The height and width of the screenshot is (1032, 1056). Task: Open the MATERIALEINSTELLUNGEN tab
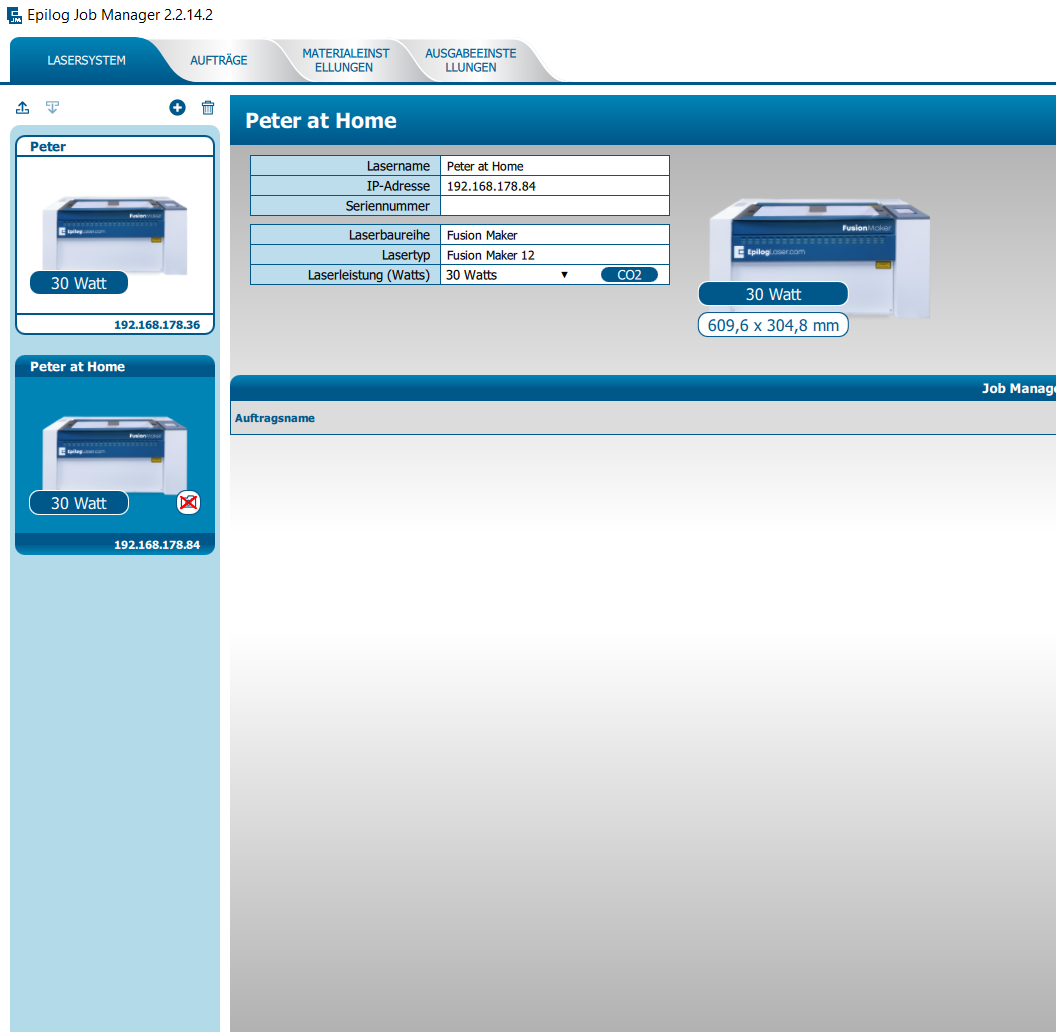[x=345, y=60]
